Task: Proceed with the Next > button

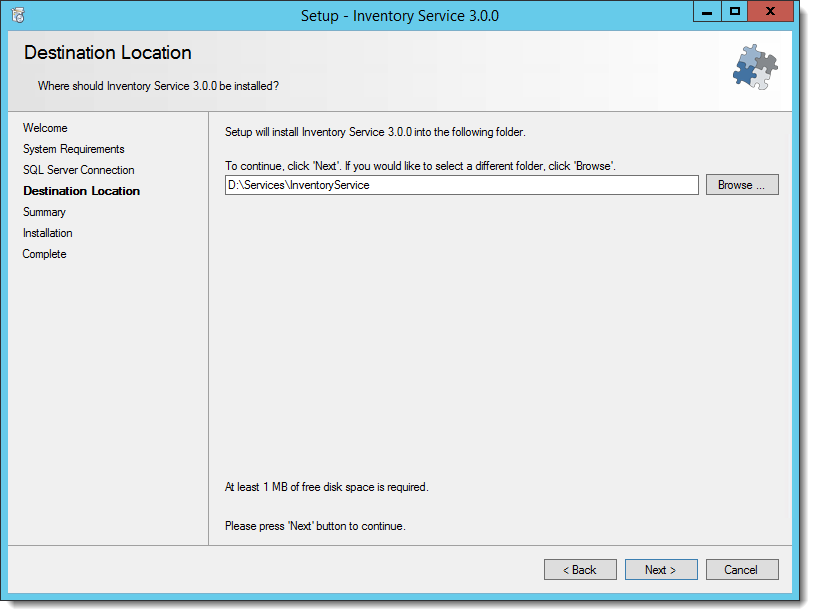Action: tap(661, 570)
